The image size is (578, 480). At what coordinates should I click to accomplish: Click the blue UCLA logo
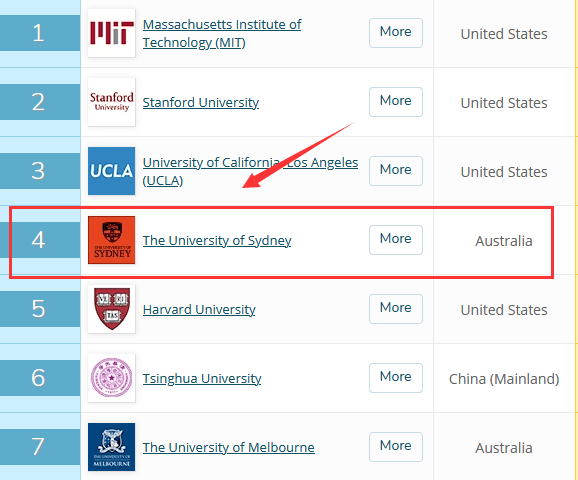click(111, 171)
